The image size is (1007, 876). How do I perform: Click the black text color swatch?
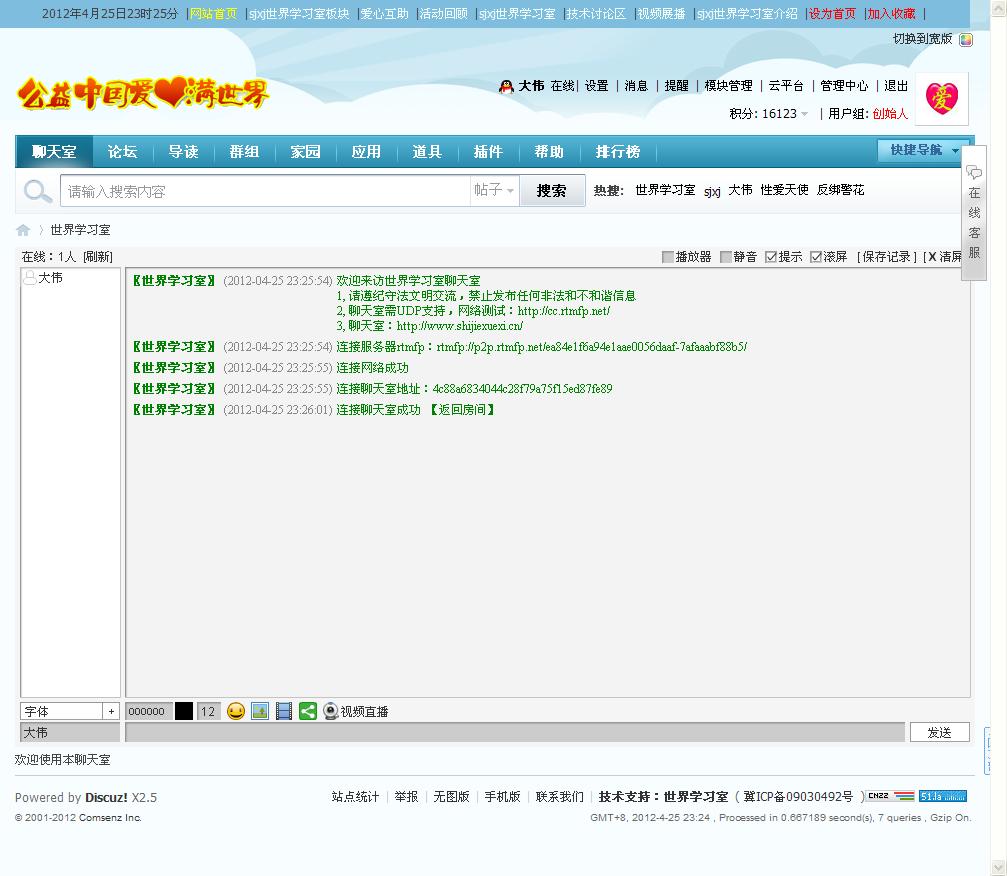(184, 711)
